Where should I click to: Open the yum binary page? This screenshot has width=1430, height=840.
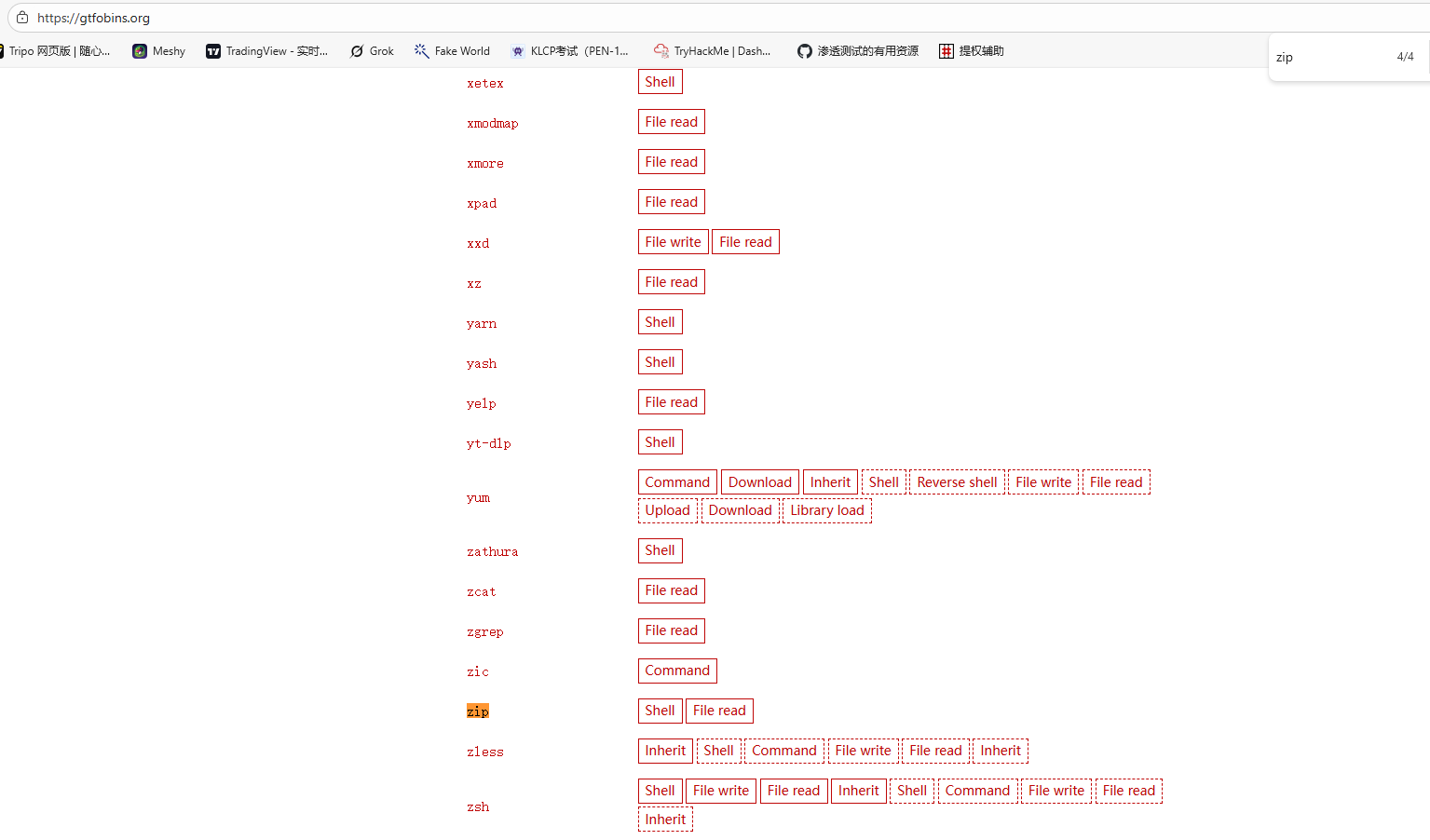[478, 498]
